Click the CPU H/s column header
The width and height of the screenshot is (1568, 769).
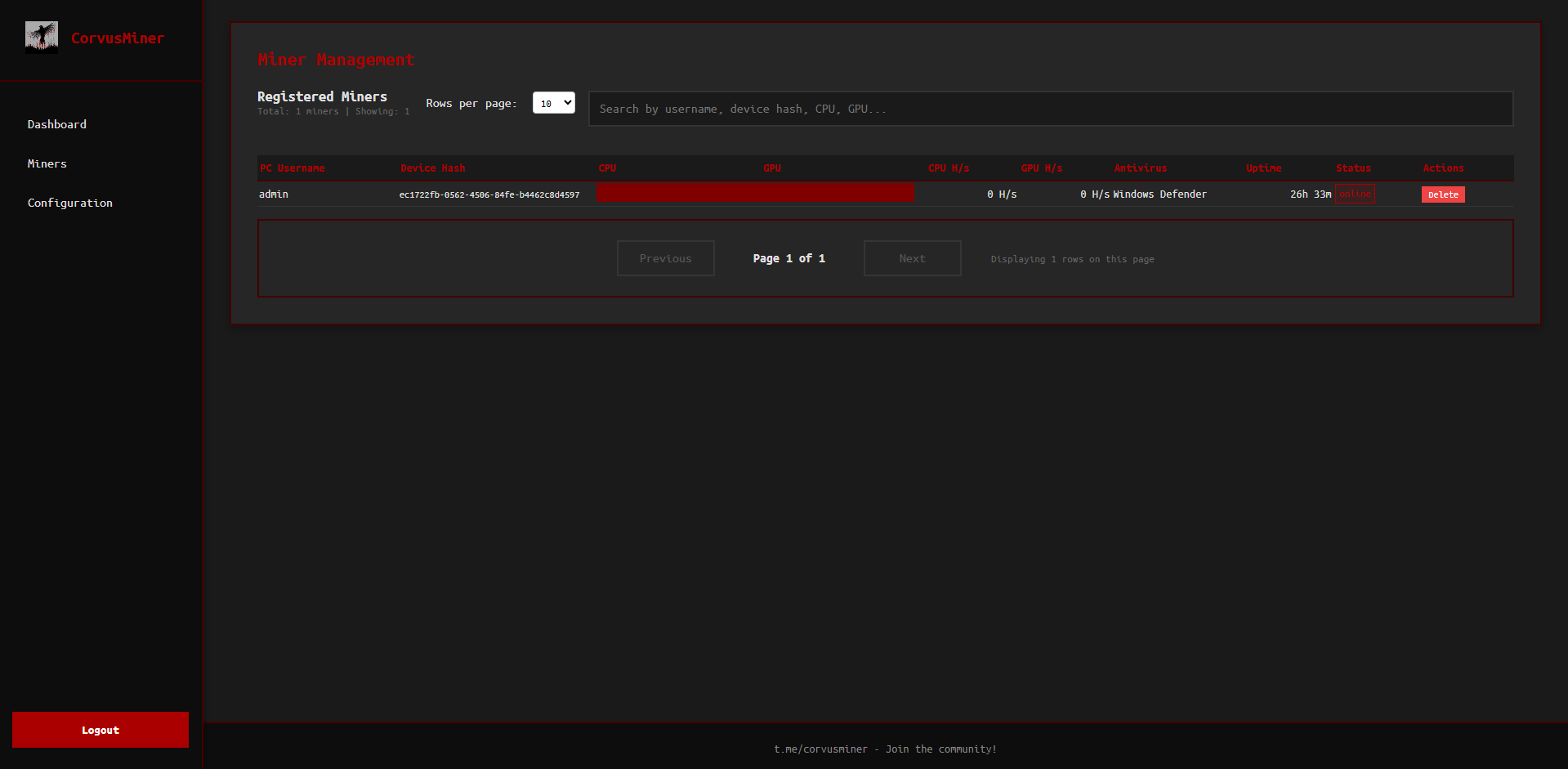pyautogui.click(x=949, y=168)
